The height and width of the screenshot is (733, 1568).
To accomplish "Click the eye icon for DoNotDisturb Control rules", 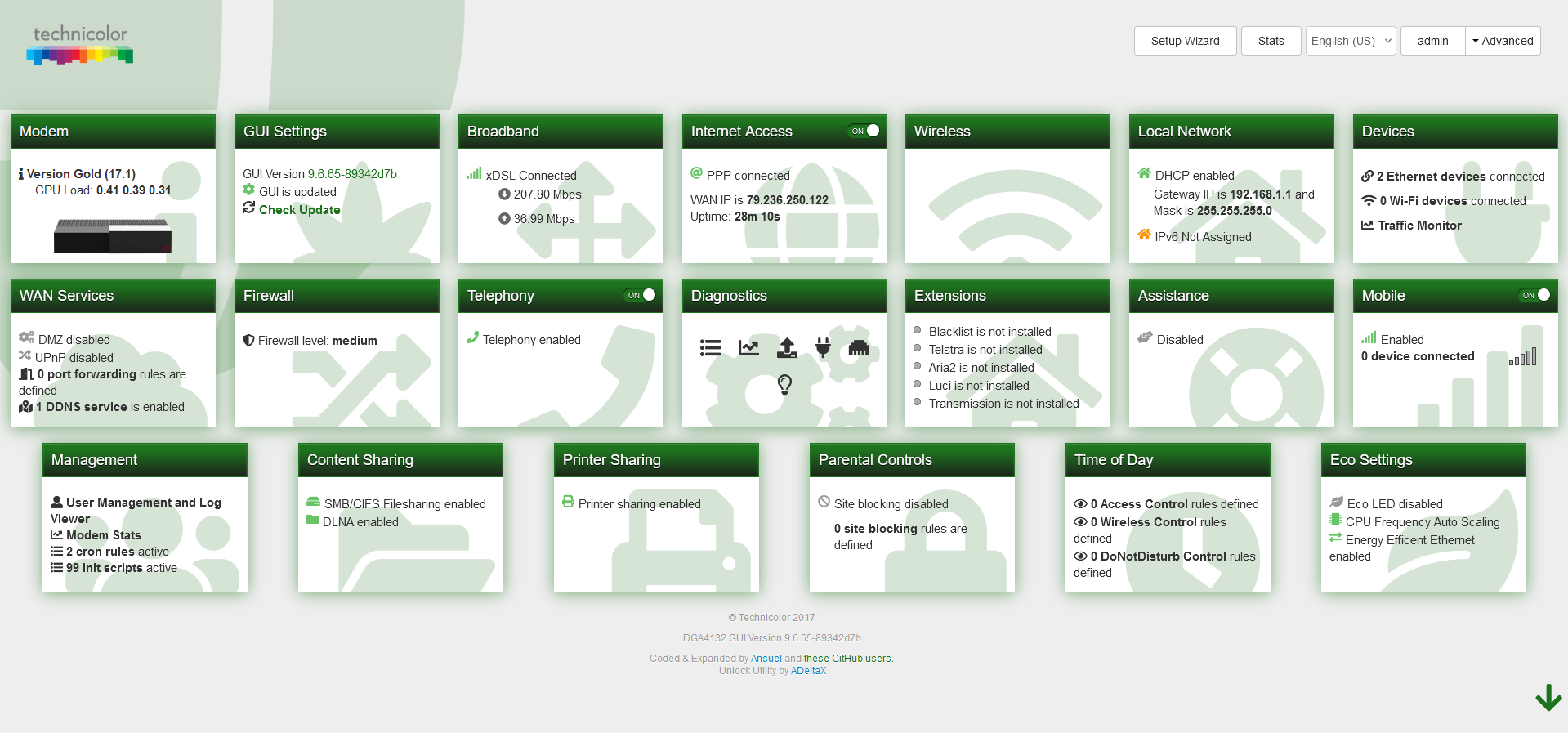I will [1080, 556].
